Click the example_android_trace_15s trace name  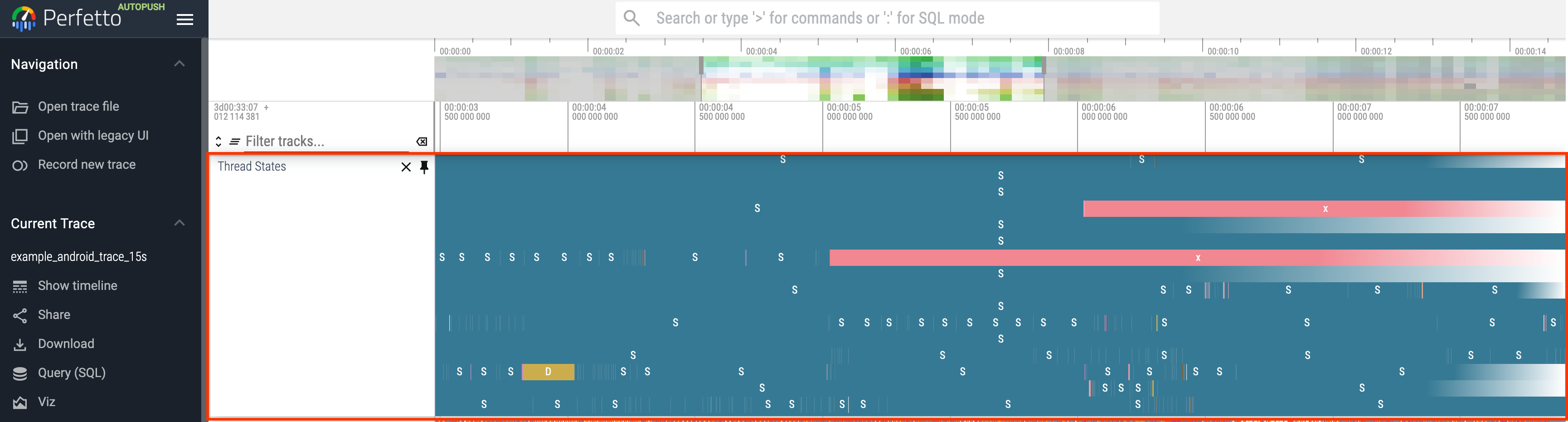(79, 256)
